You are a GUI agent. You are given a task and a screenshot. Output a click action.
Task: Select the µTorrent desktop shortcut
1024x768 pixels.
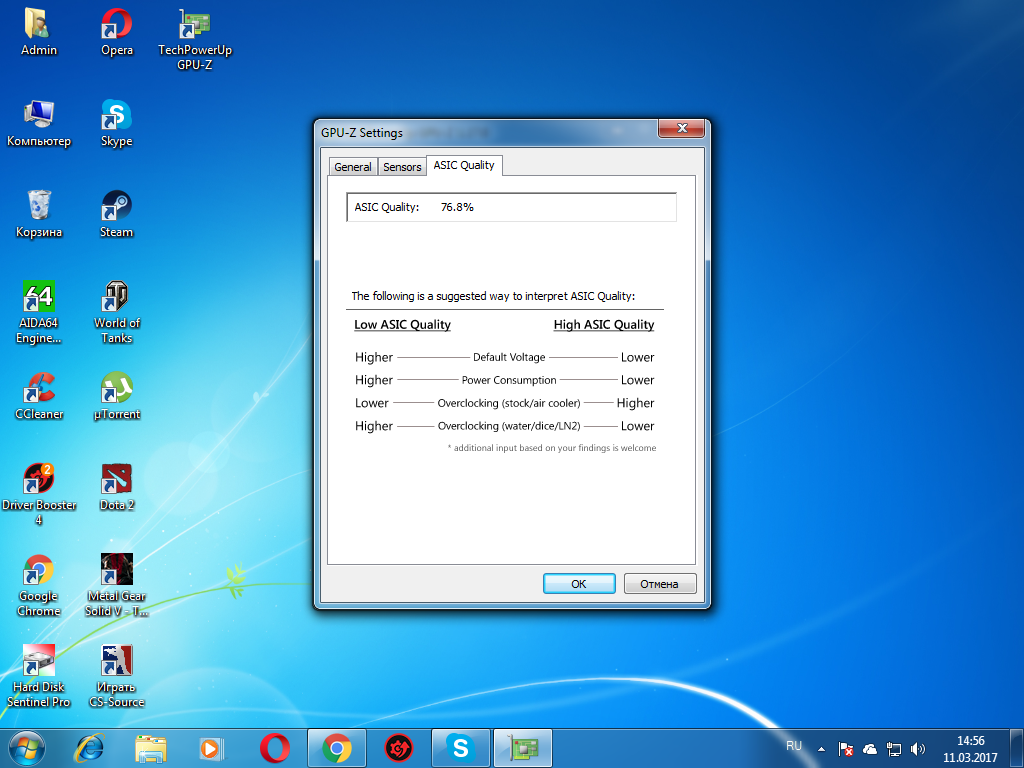point(116,396)
